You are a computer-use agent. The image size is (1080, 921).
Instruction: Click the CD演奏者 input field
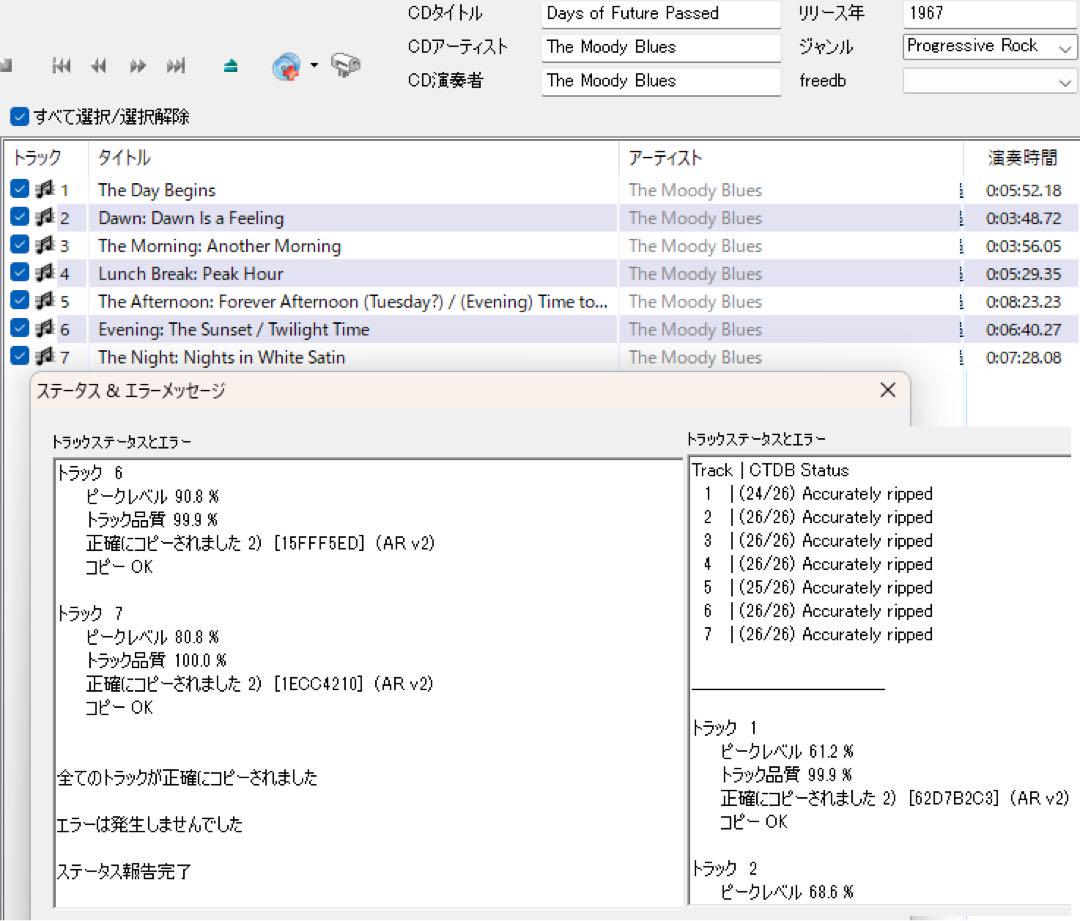pyautogui.click(x=661, y=81)
